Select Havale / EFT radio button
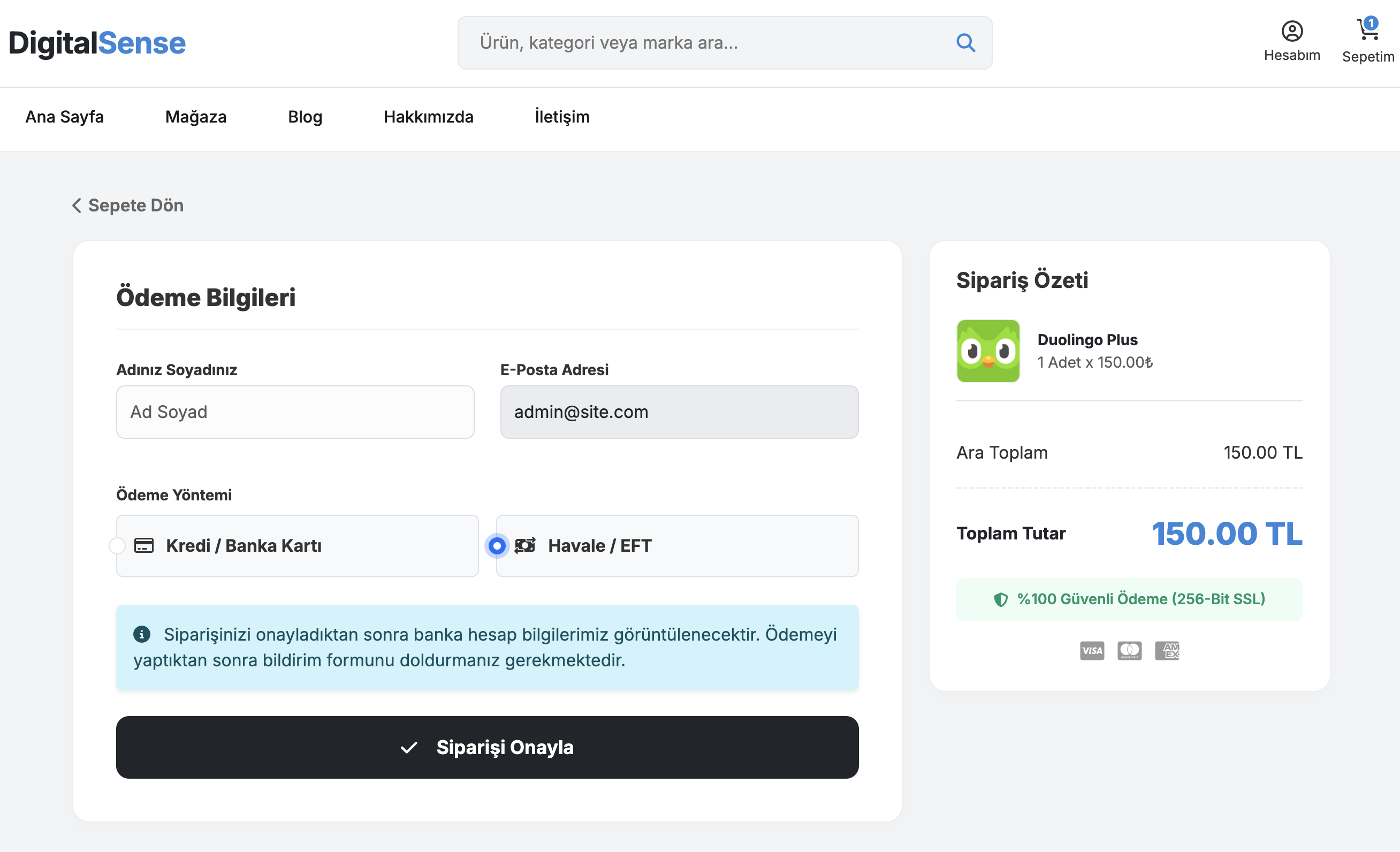The width and height of the screenshot is (1400, 852). (x=497, y=546)
